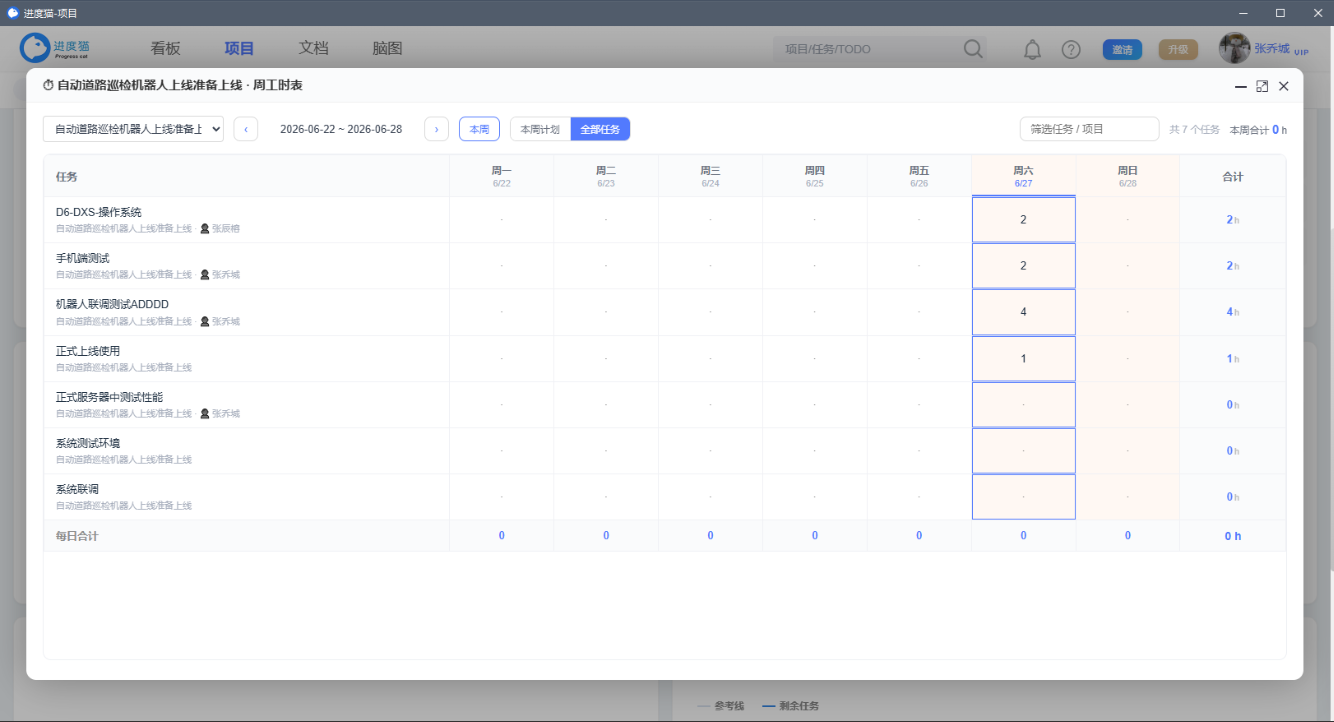The width and height of the screenshot is (1334, 722).
Task: Select the 手机端测试 task name
Action: pos(83,258)
